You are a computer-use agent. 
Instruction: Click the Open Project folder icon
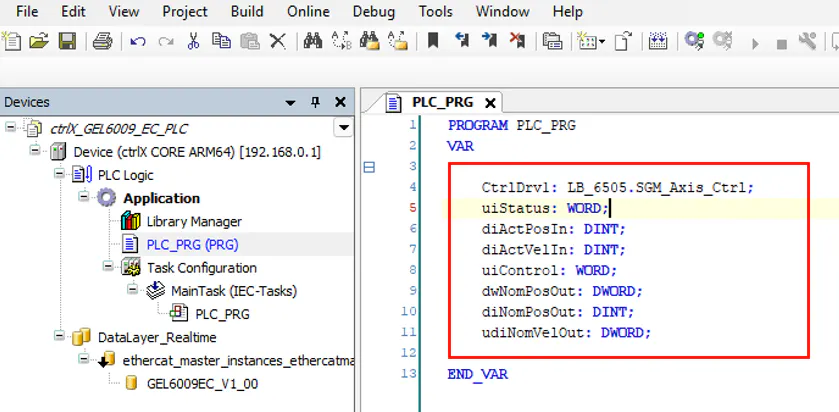click(x=39, y=42)
